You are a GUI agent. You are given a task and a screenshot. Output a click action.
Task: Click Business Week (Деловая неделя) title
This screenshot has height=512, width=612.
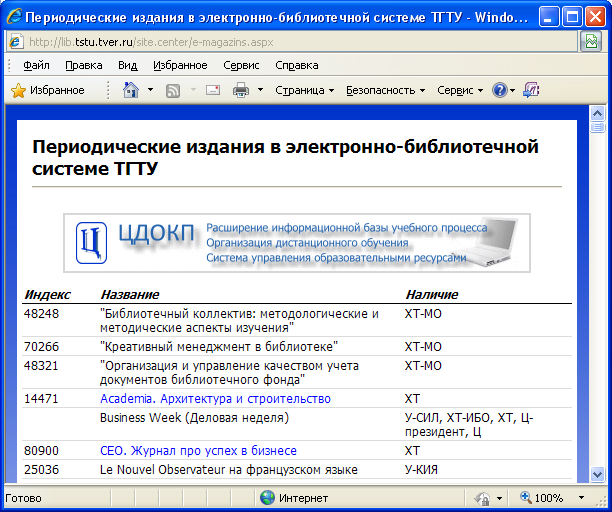194,418
